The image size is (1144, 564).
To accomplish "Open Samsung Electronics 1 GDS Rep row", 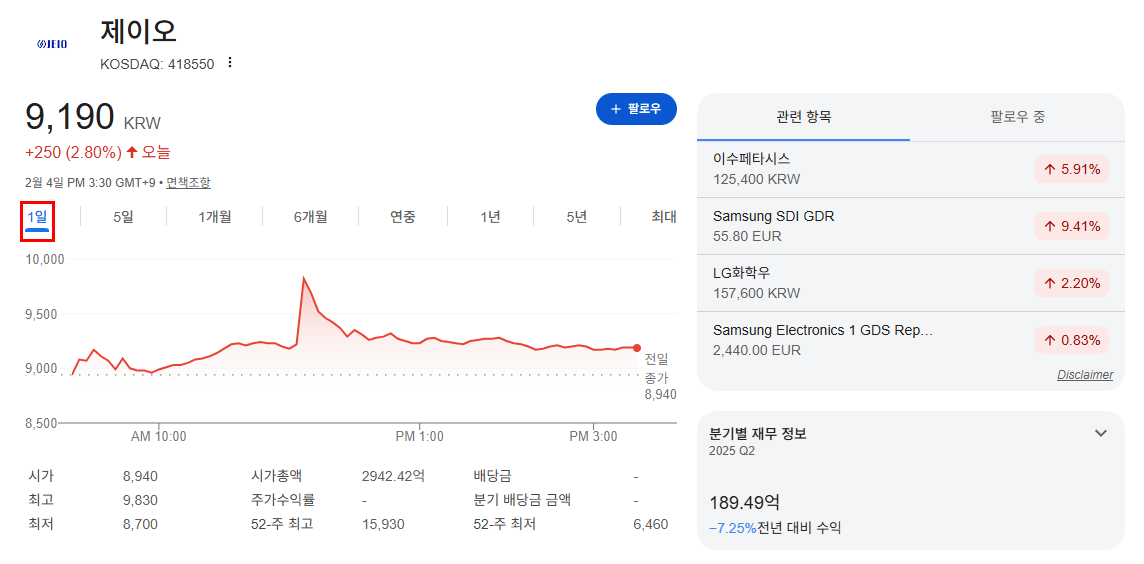I will point(911,339).
